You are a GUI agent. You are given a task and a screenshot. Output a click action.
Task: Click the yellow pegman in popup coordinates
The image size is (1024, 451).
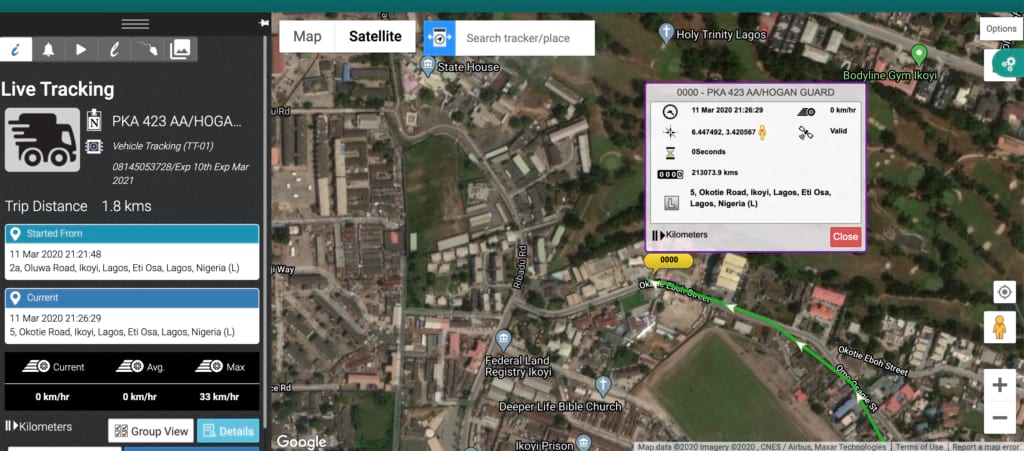point(761,131)
